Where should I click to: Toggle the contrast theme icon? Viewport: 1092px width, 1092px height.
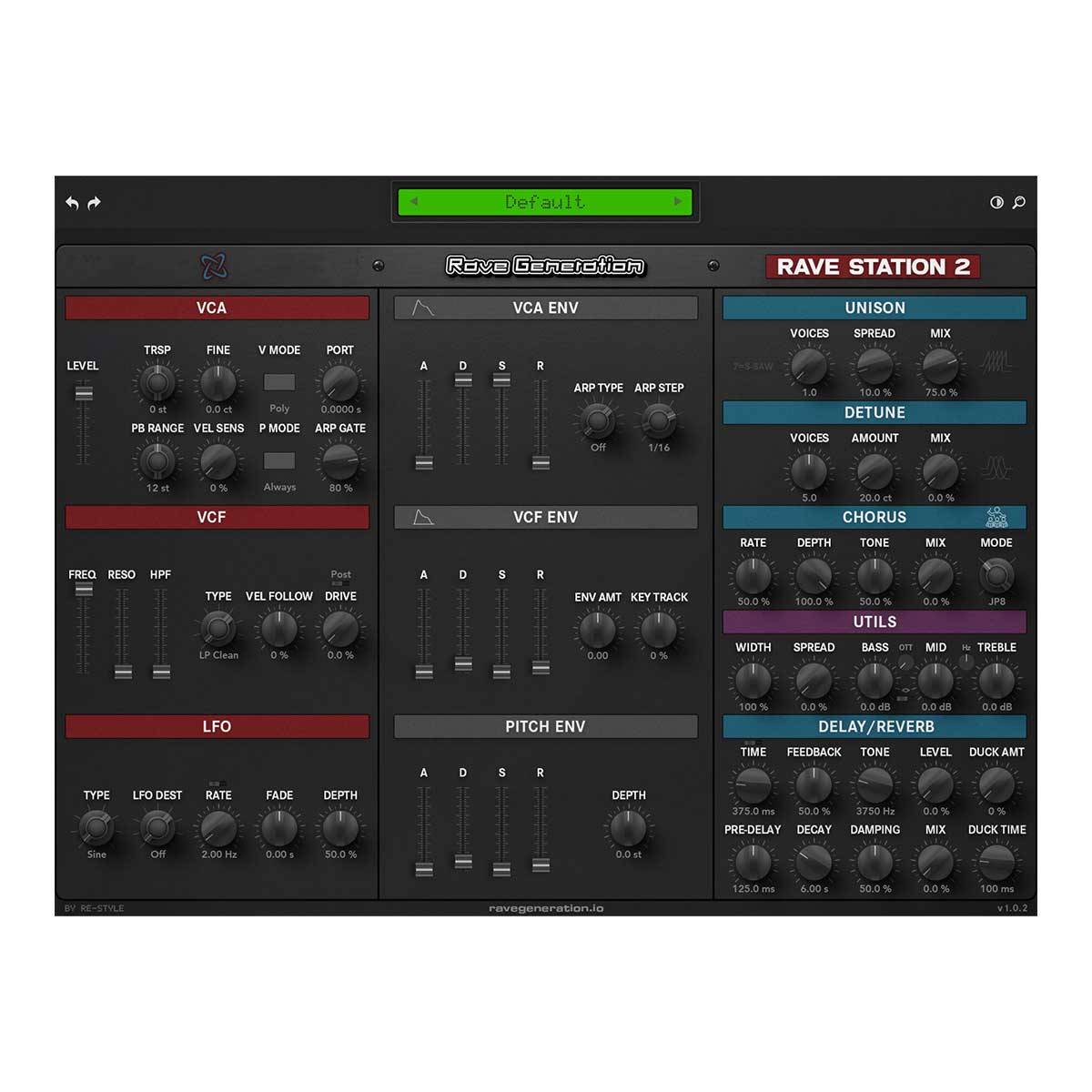point(996,202)
